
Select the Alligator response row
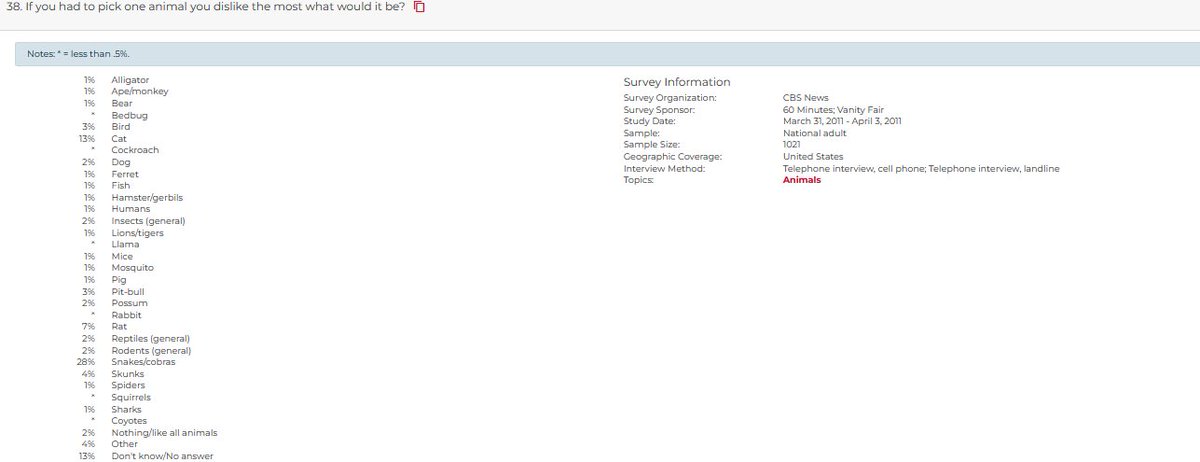(115, 79)
